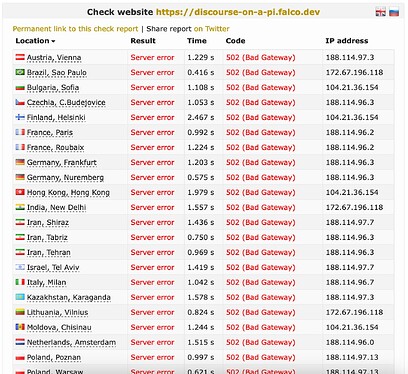Click the flag beside Germany, Frankfurt
This screenshot has width=408, height=374.
[20, 162]
